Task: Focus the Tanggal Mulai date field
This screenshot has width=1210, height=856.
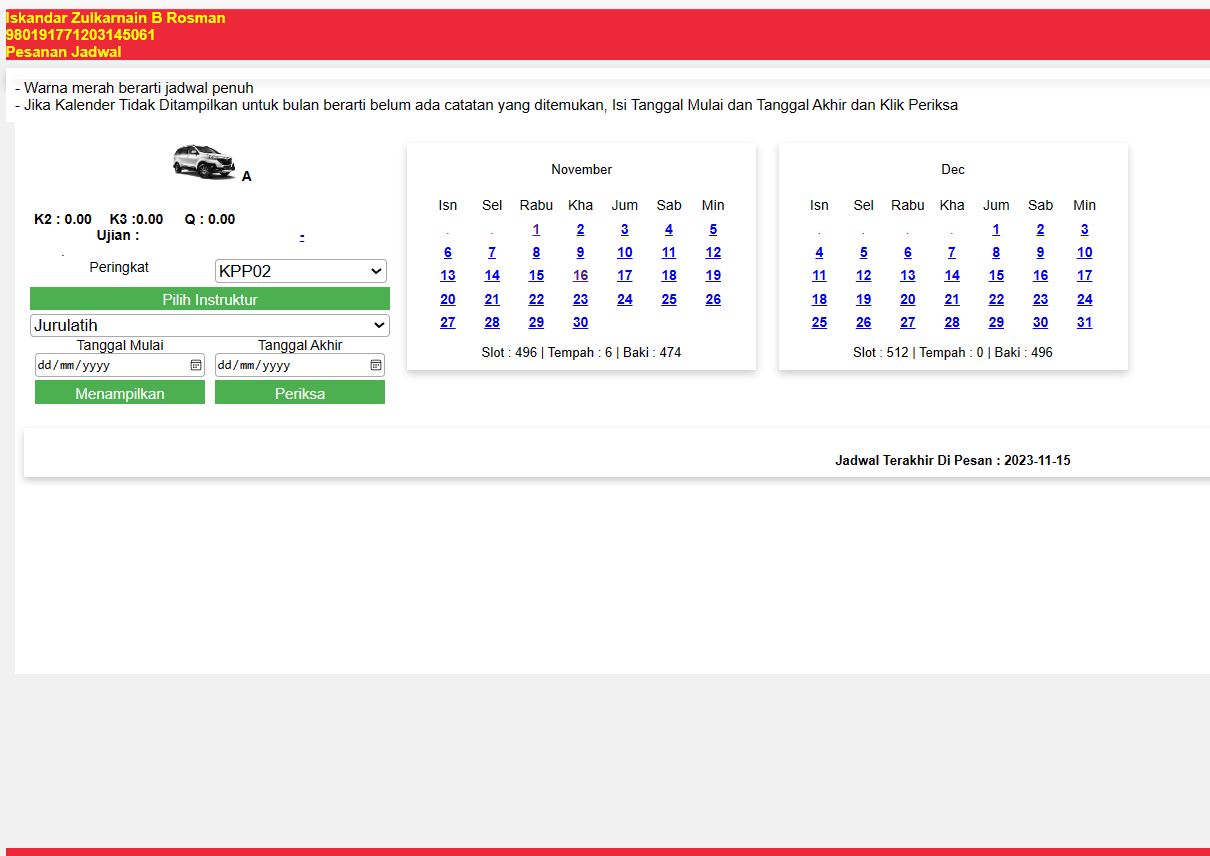Action: tap(110, 365)
